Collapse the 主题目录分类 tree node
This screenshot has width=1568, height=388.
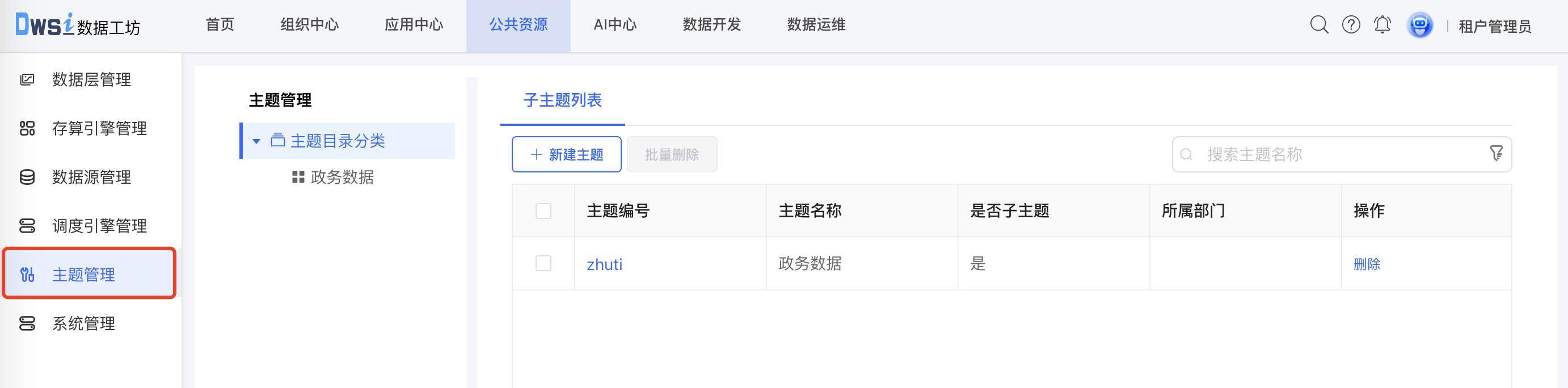pos(256,140)
